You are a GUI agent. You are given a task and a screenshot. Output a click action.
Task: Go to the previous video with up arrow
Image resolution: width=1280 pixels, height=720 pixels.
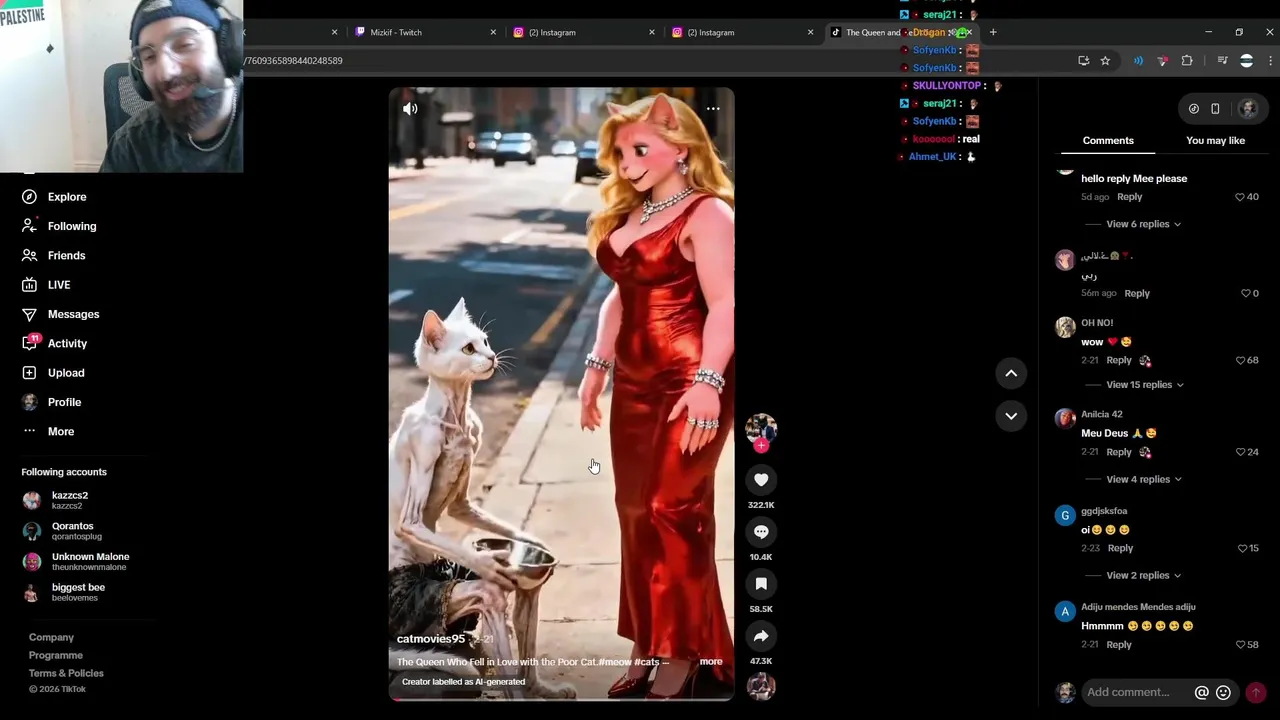tap(1011, 373)
